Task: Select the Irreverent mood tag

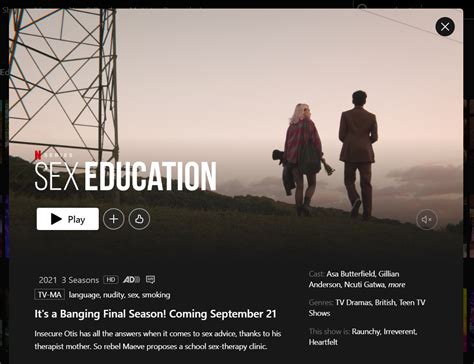Action: [x=400, y=332]
